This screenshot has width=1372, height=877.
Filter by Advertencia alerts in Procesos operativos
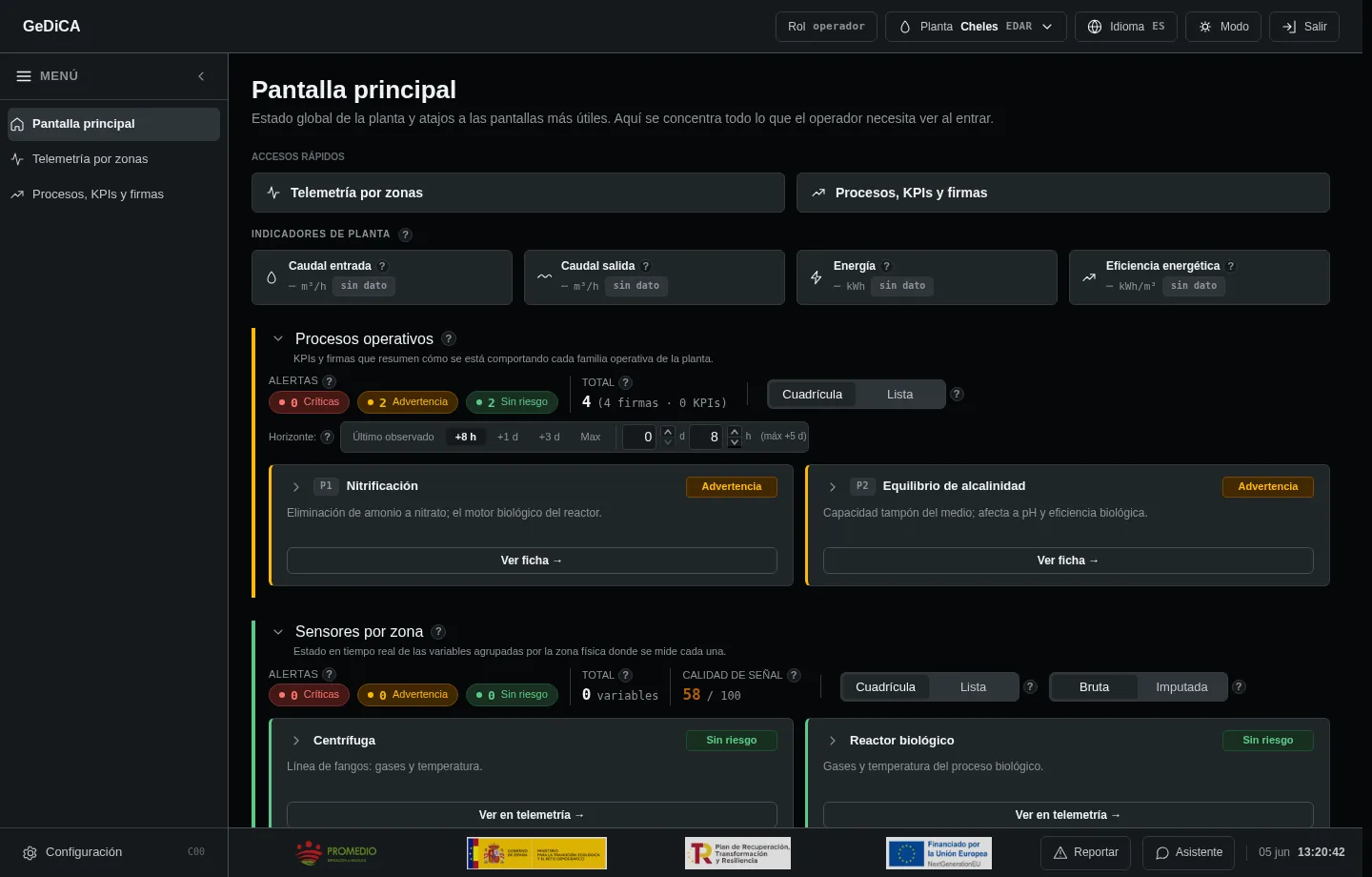pos(408,402)
